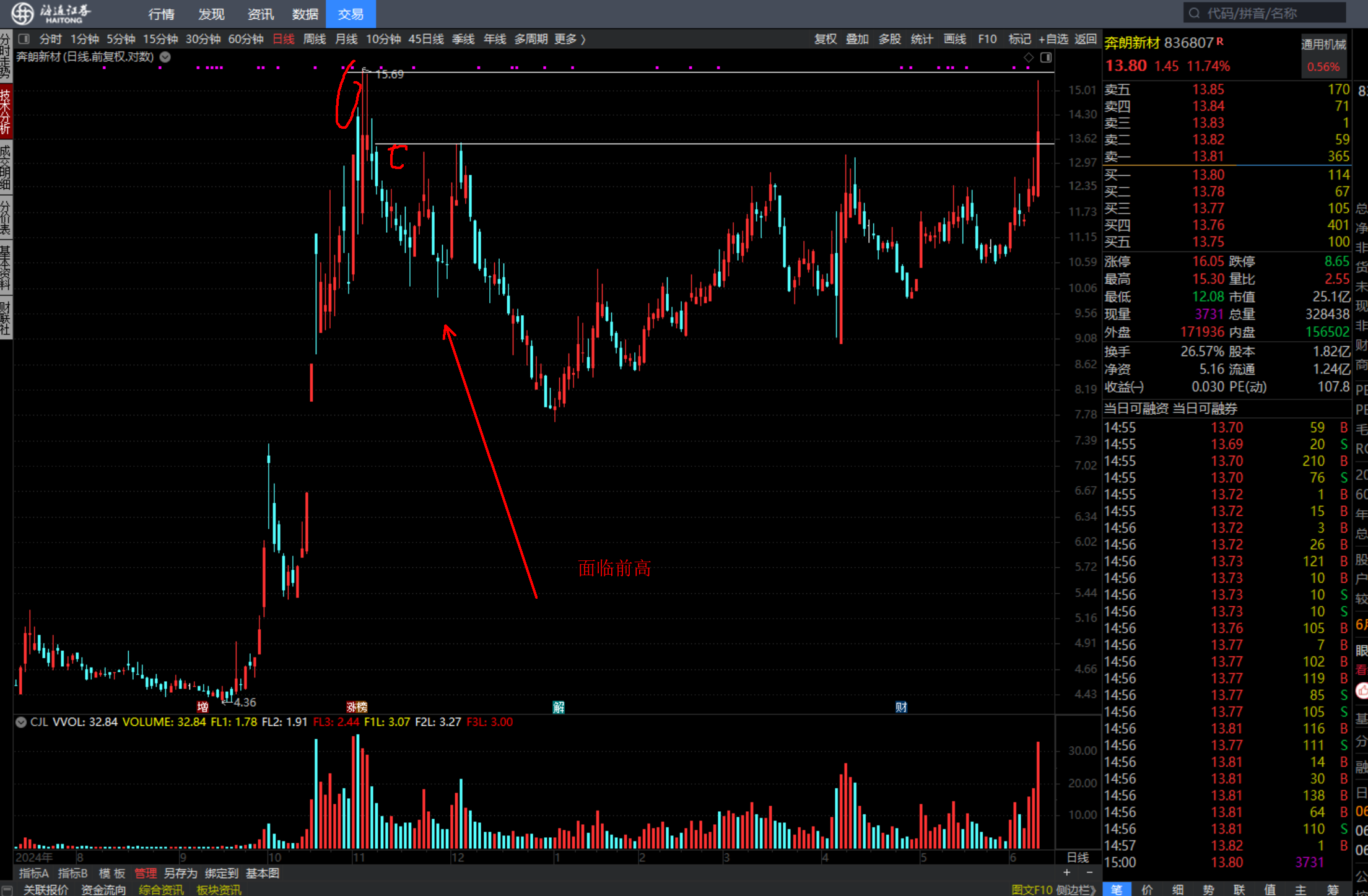Screen dimensions: 1368x896
Task: Click the diamond icon at chart top right
Action: pyautogui.click(x=1029, y=58)
